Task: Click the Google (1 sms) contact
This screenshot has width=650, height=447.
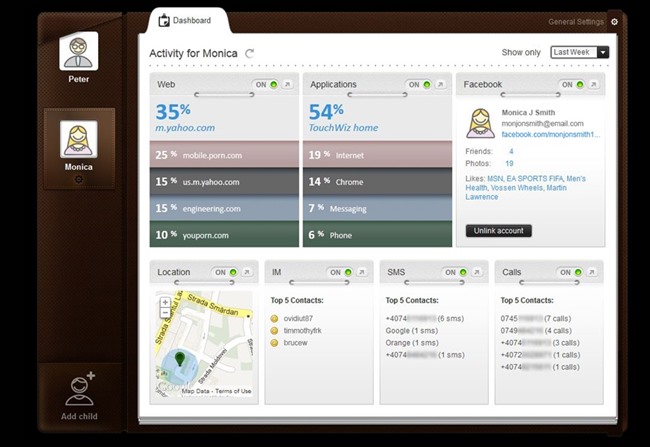Action: [x=412, y=331]
